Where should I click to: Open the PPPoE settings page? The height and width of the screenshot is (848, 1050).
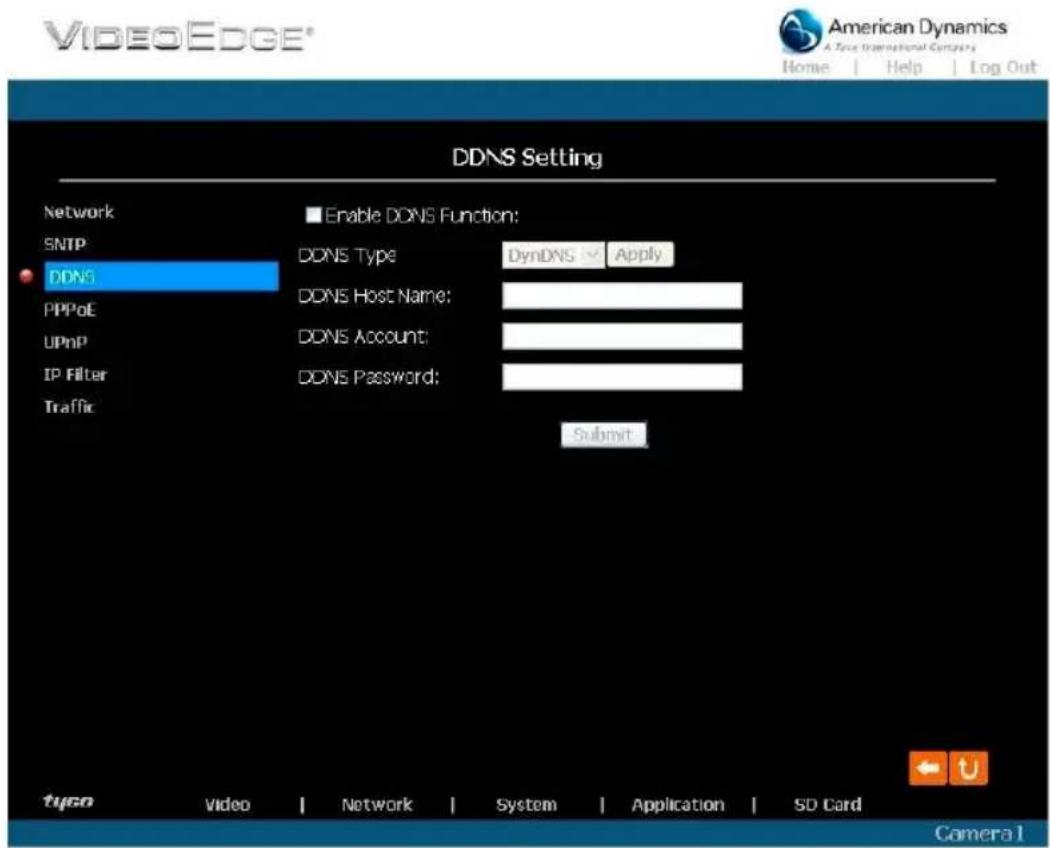click(70, 309)
